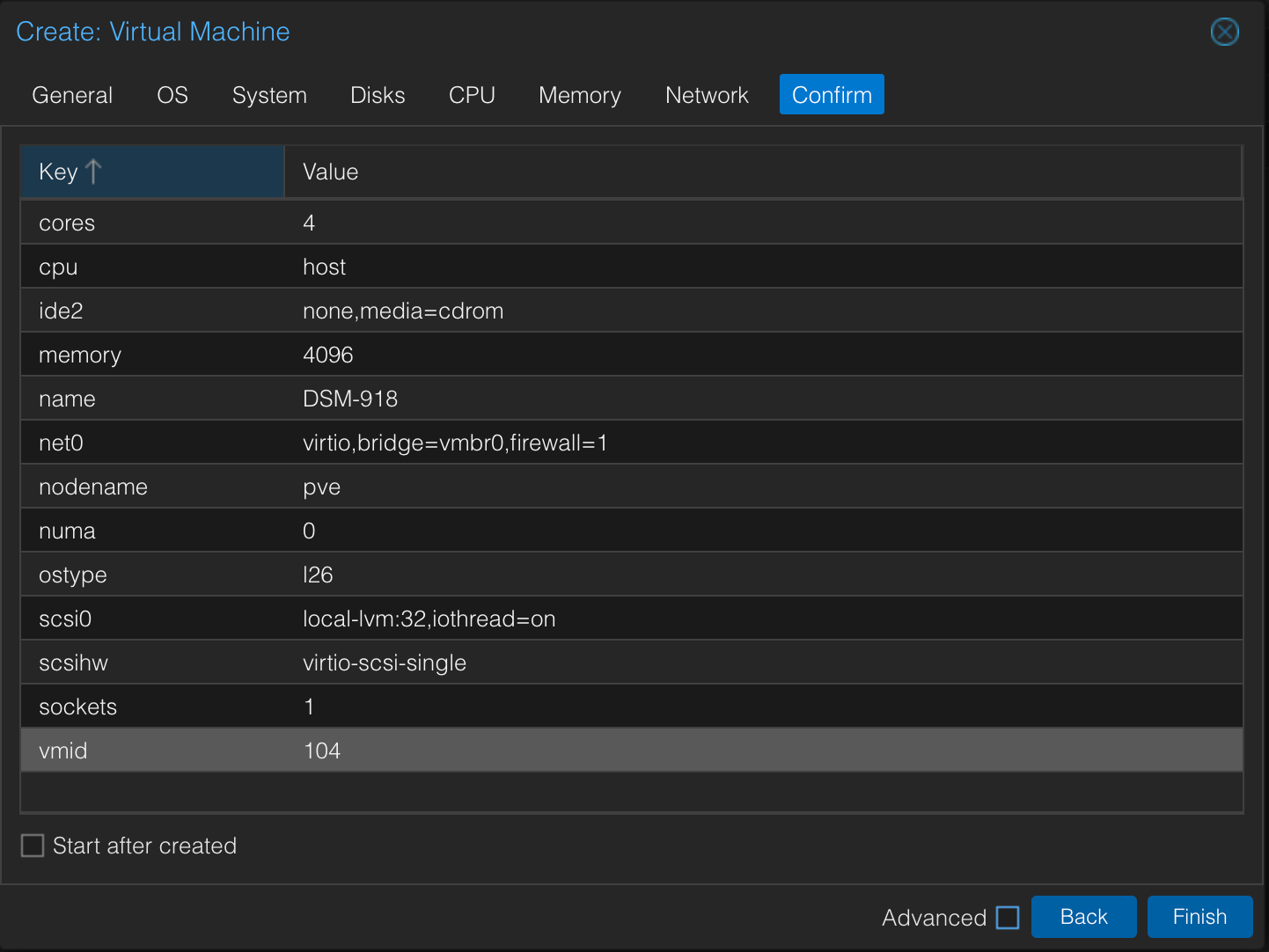Open the Memory tab
Viewport: 1269px width, 952px height.
[579, 95]
